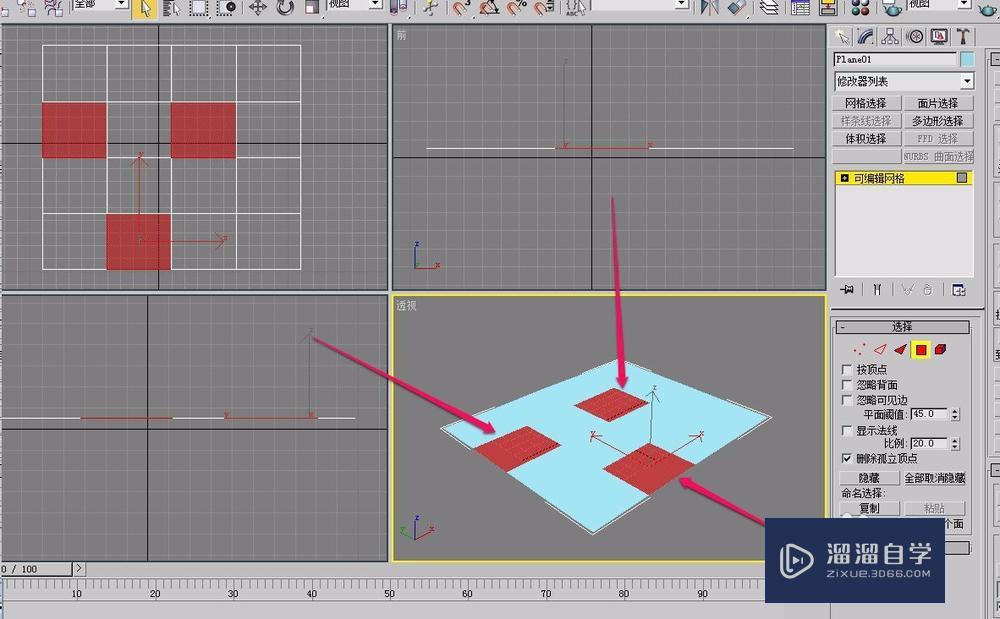The height and width of the screenshot is (619, 1000).
Task: Click the Render Scene teapot icon
Action: pos(892,8)
